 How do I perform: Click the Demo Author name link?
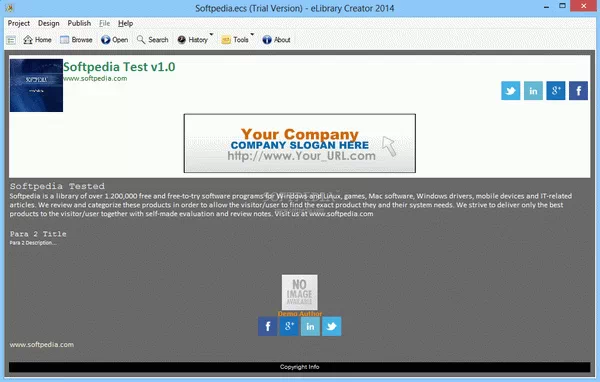pos(300,313)
